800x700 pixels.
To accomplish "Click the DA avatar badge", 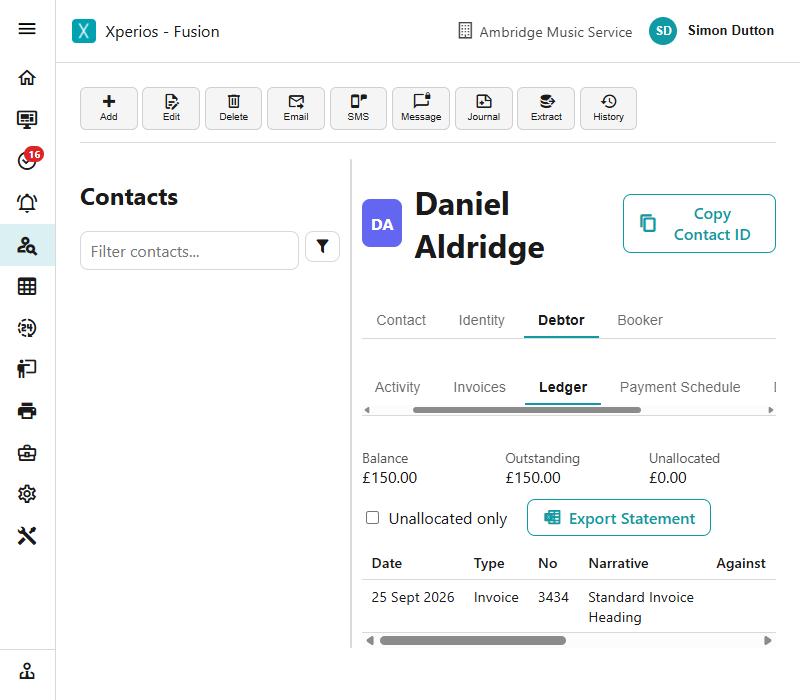I will tap(382, 223).
